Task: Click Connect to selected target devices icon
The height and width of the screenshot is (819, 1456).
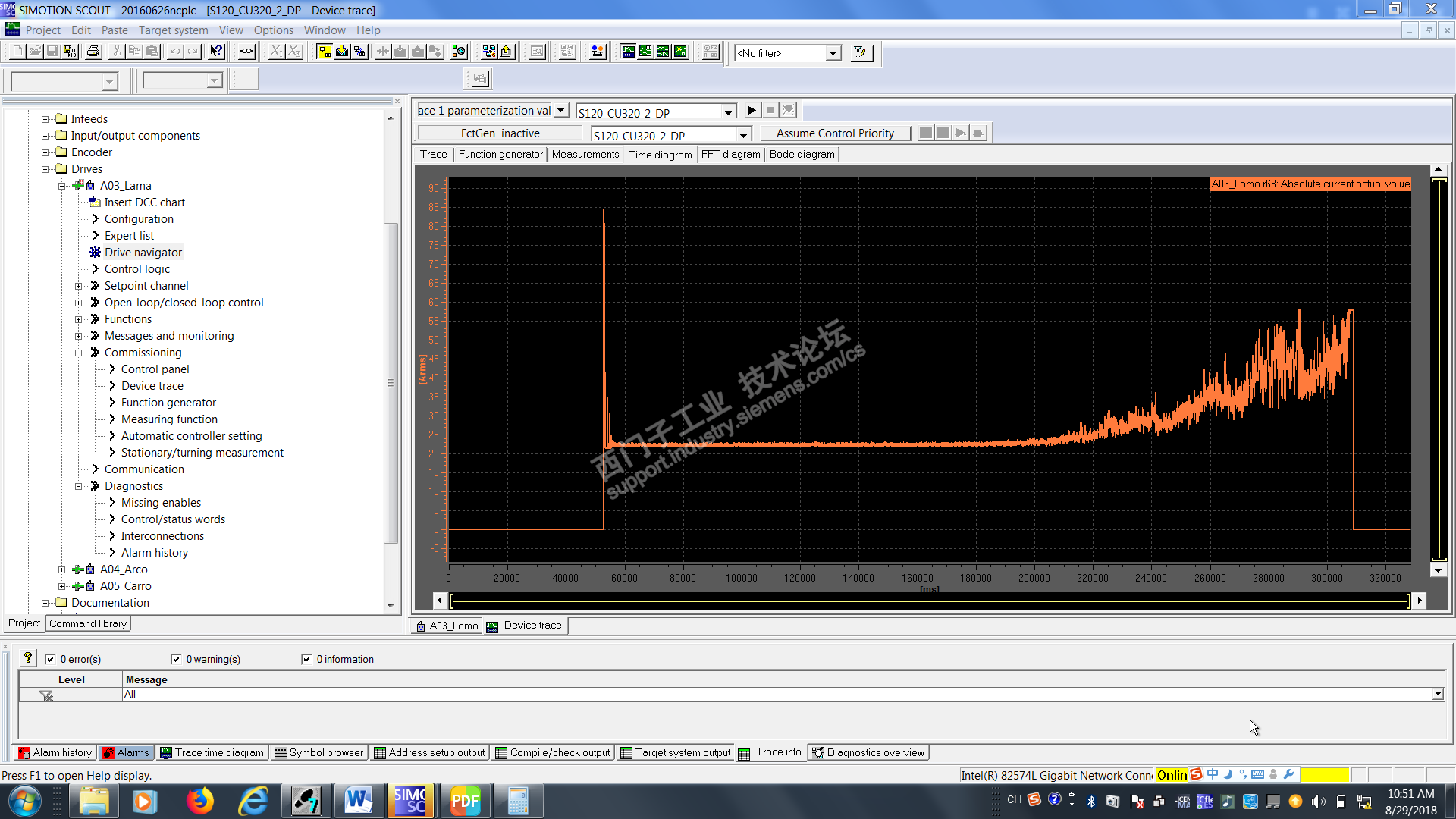Action: 325,52
